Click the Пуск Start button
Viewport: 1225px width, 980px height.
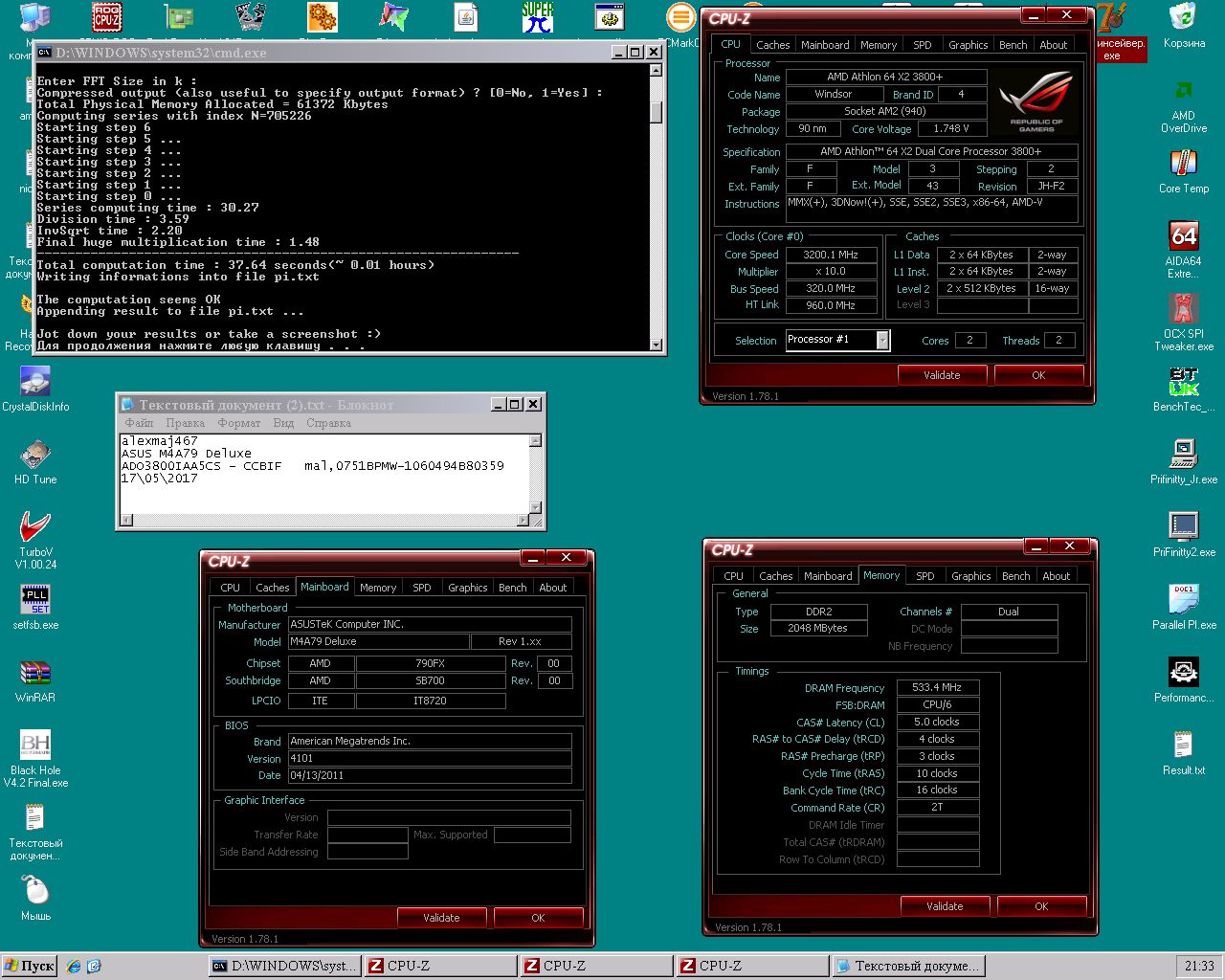tap(30, 966)
